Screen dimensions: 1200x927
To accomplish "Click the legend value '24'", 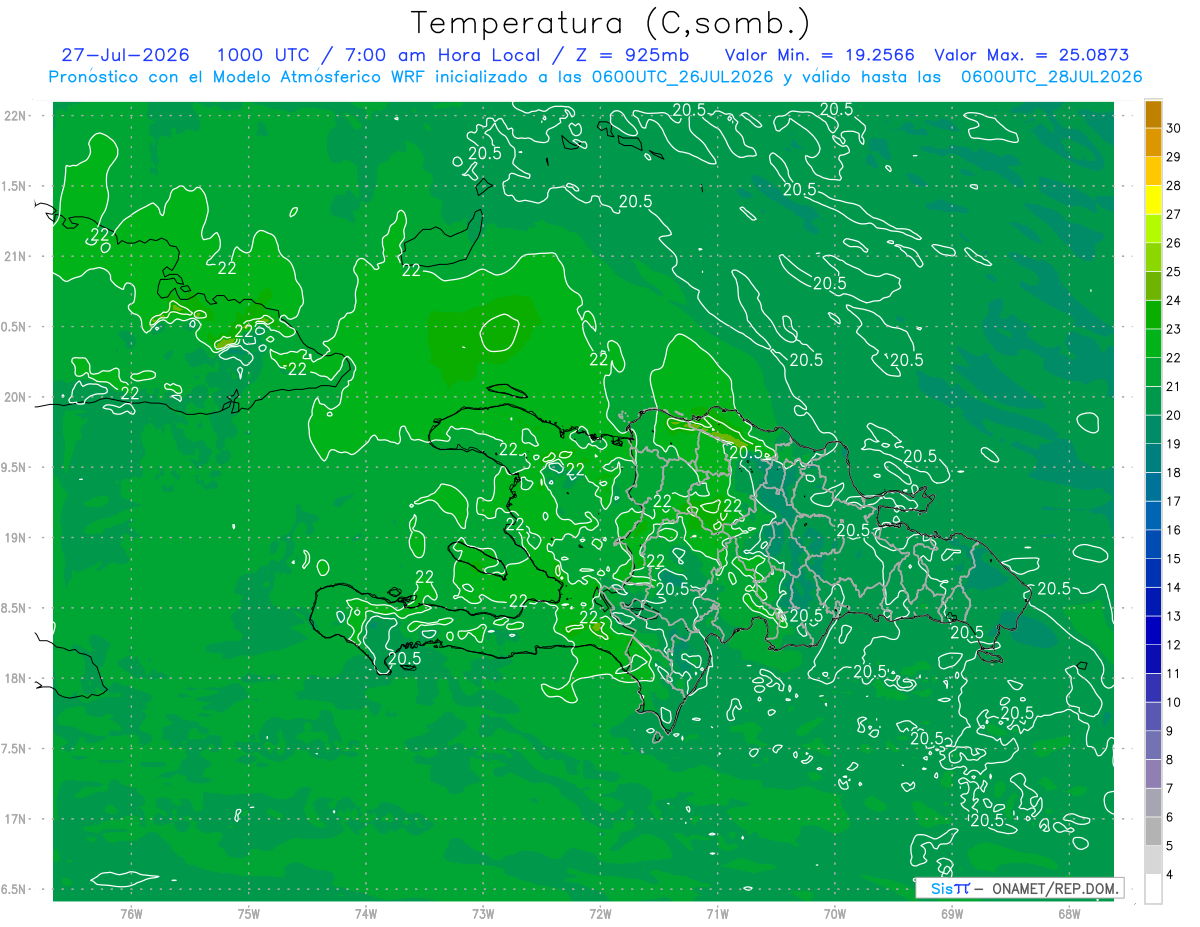I will tap(1174, 300).
